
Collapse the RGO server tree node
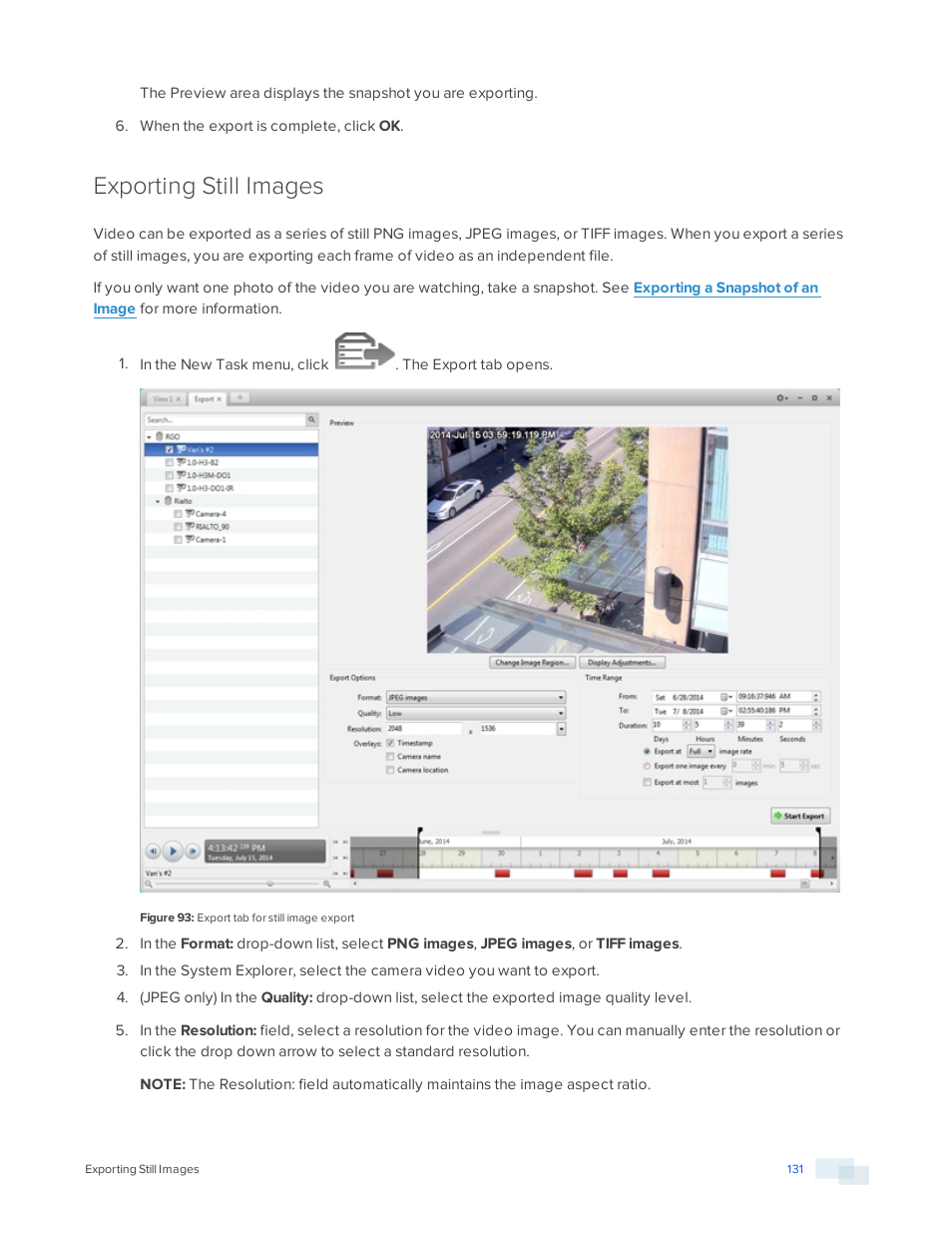tap(150, 437)
